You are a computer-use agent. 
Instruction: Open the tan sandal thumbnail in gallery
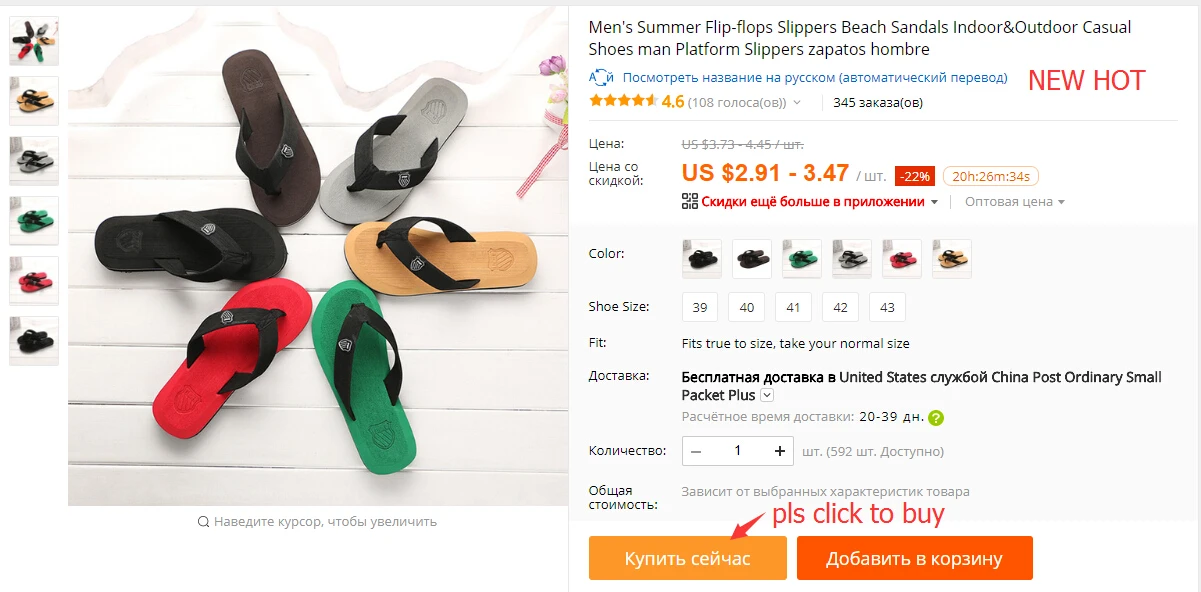pos(34,101)
